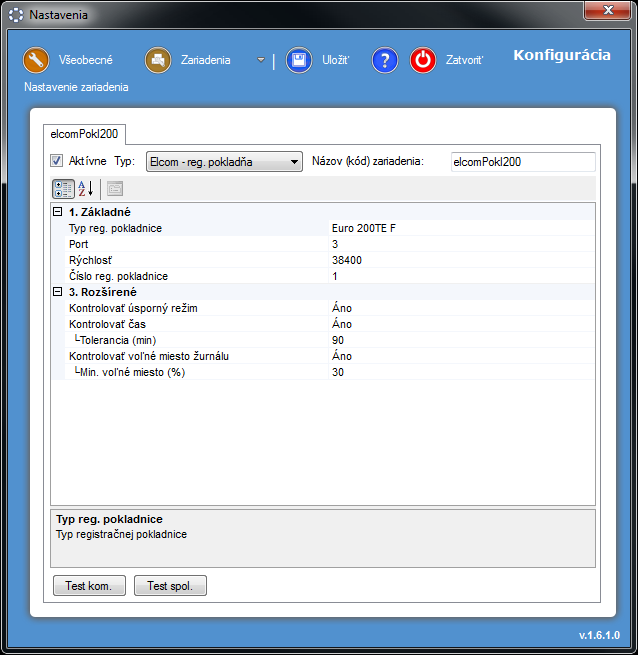The image size is (638, 655).
Task: Select the Rýchlosť property row
Action: click(x=190, y=260)
